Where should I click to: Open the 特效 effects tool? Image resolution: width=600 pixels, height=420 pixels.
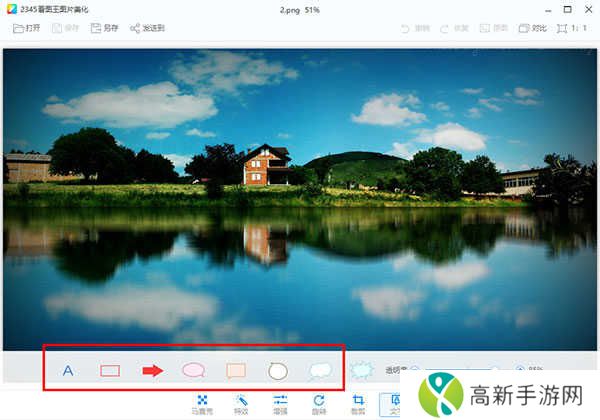[x=241, y=403]
